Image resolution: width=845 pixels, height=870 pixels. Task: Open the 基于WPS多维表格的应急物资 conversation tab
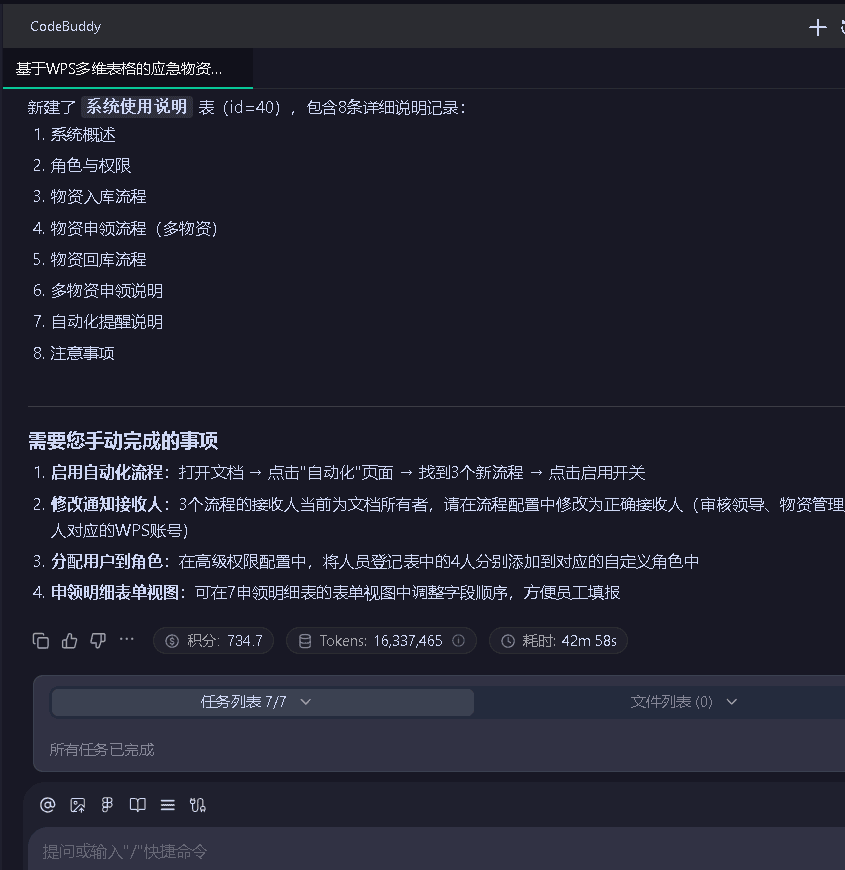[128, 68]
